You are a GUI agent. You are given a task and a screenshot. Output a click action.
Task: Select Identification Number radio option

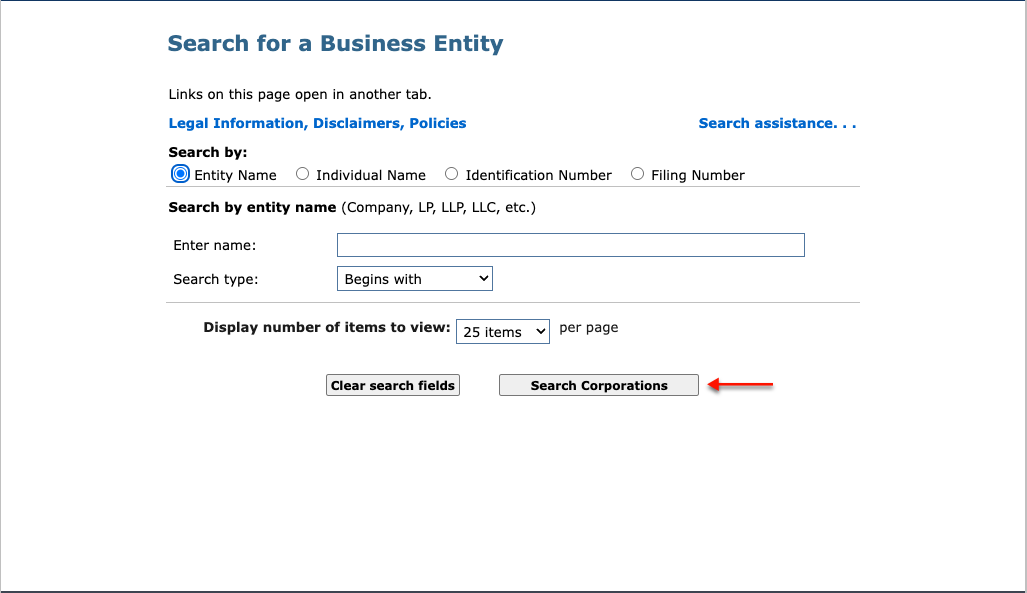451,174
